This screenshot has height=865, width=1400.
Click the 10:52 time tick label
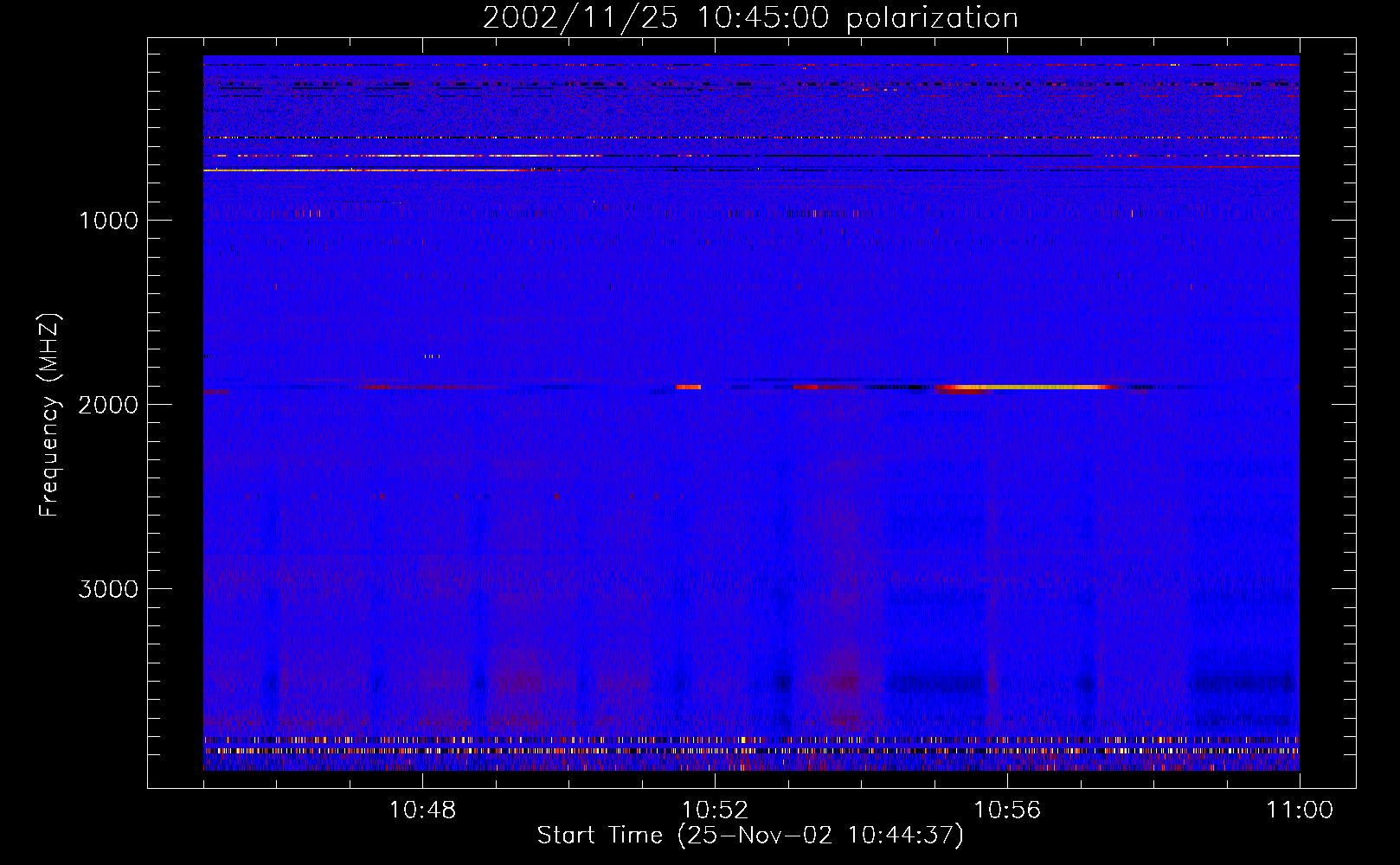point(715,811)
